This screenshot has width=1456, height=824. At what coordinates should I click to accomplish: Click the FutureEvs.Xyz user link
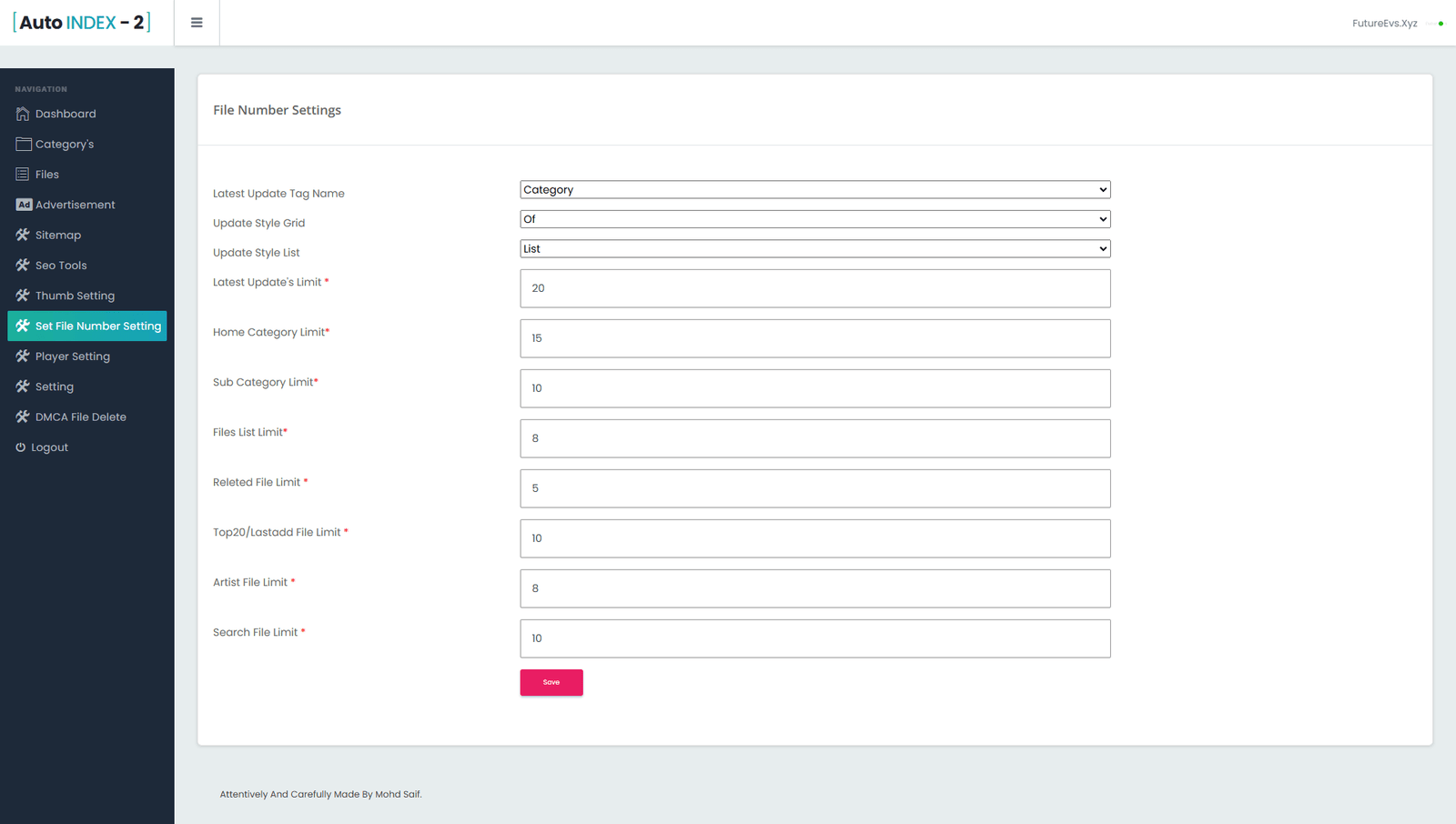pos(1384,24)
